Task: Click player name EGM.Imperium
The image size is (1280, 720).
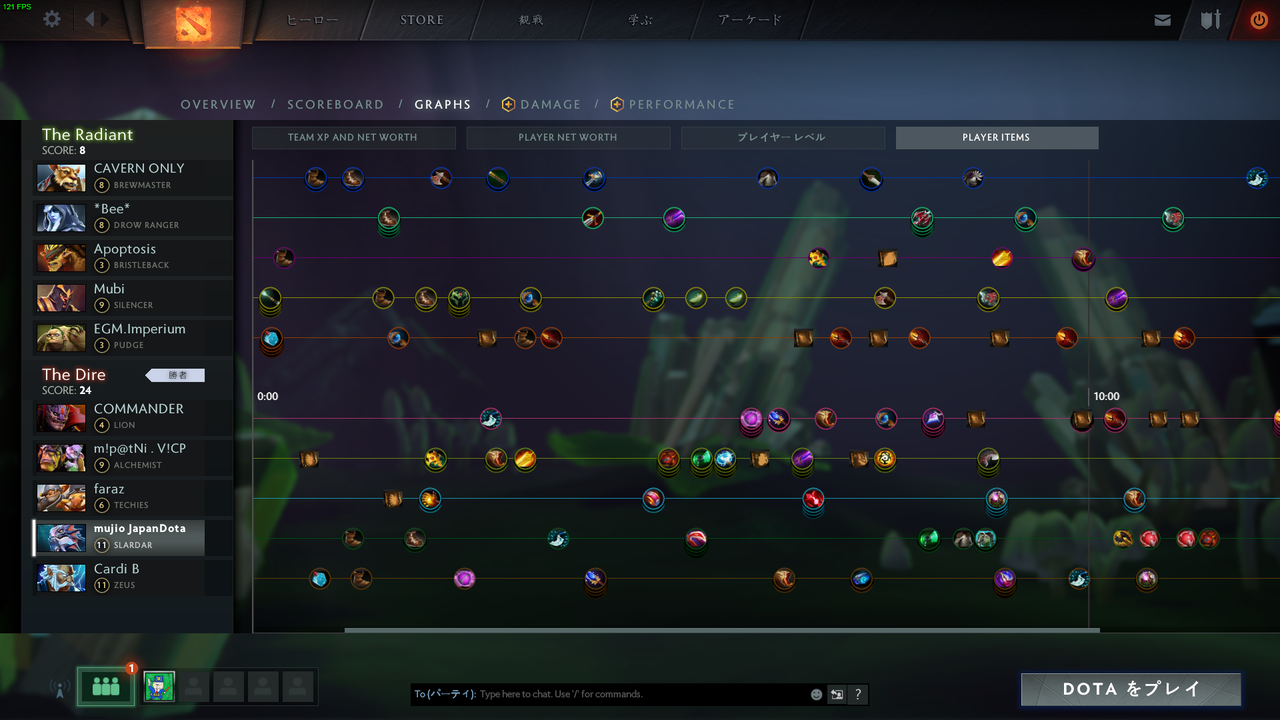Action: coord(140,329)
